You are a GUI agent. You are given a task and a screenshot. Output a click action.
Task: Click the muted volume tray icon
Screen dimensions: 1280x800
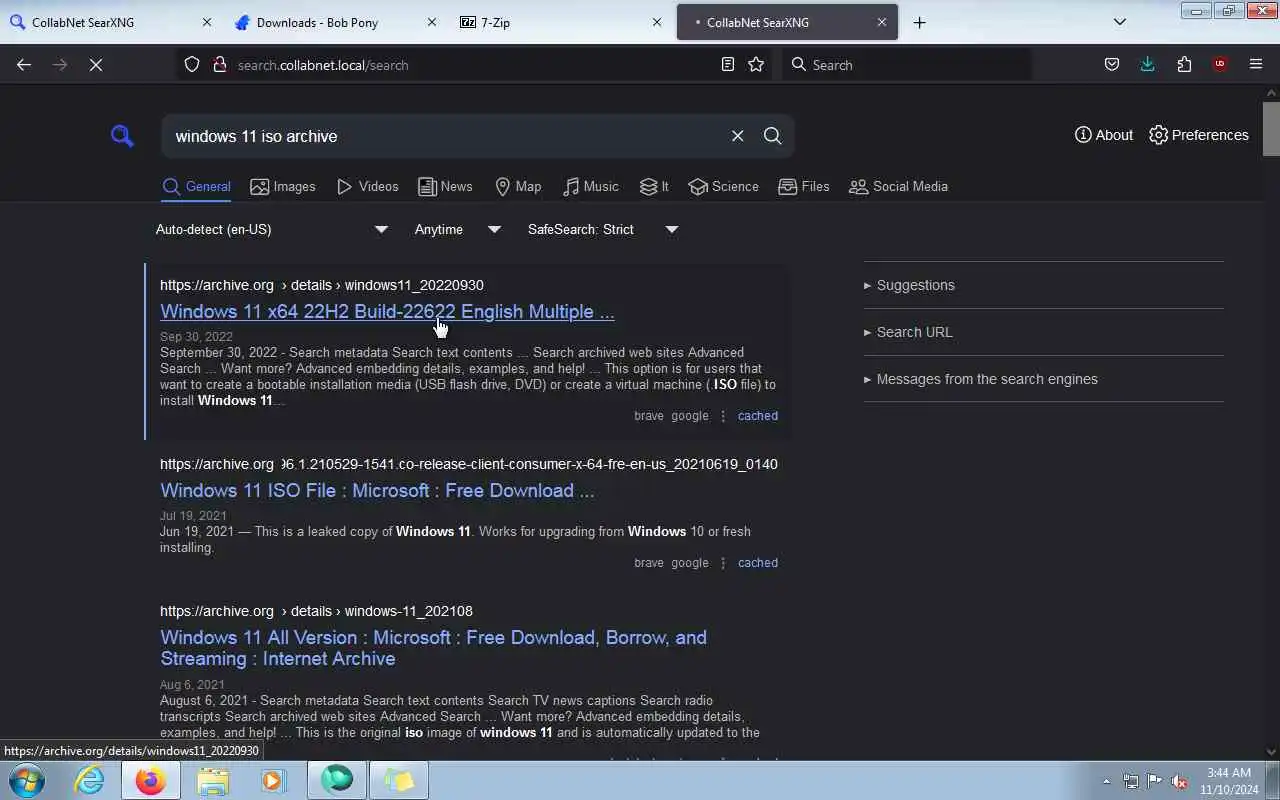point(1180,781)
